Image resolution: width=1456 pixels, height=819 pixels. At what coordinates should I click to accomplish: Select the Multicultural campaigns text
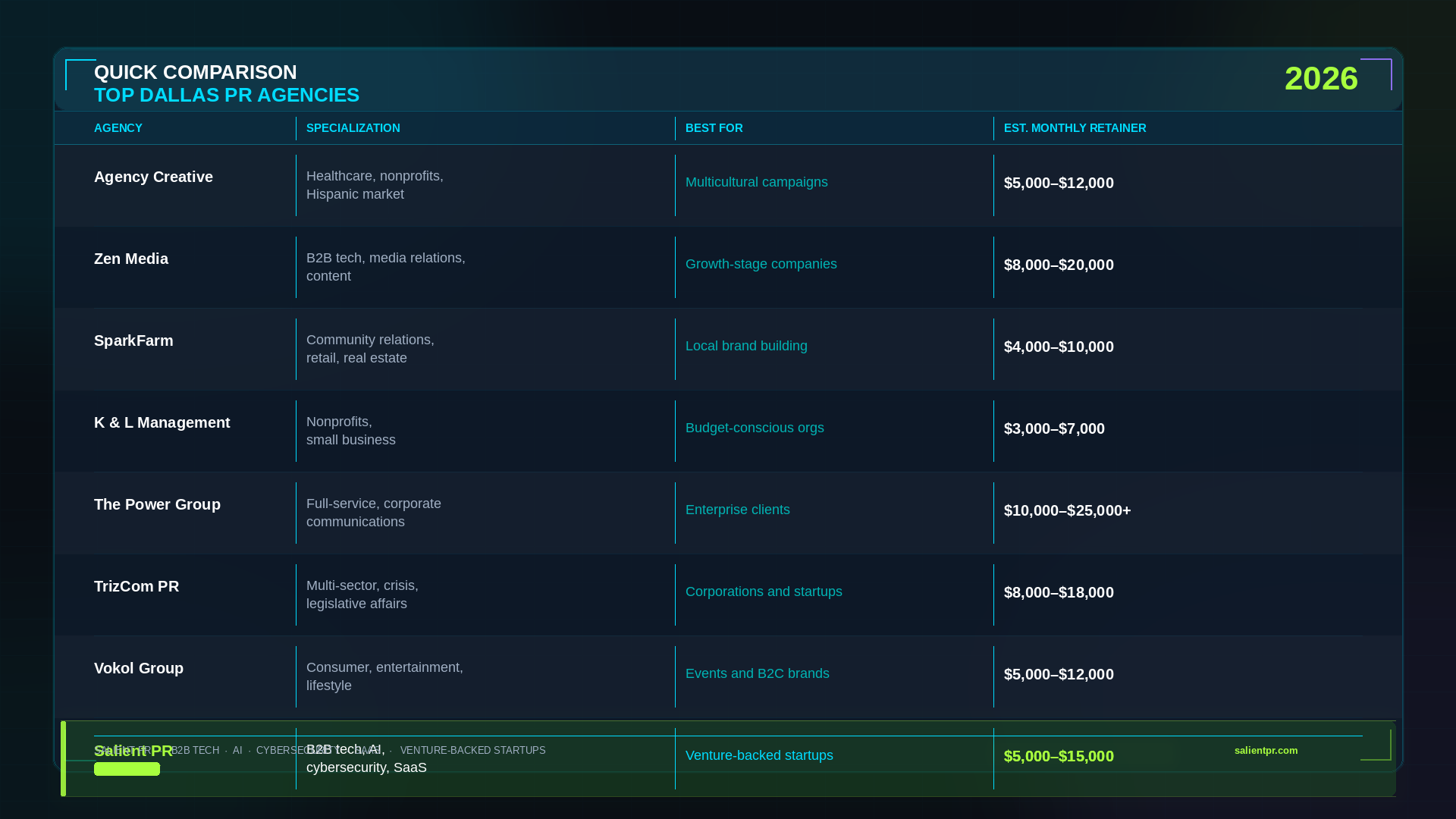[x=757, y=182]
